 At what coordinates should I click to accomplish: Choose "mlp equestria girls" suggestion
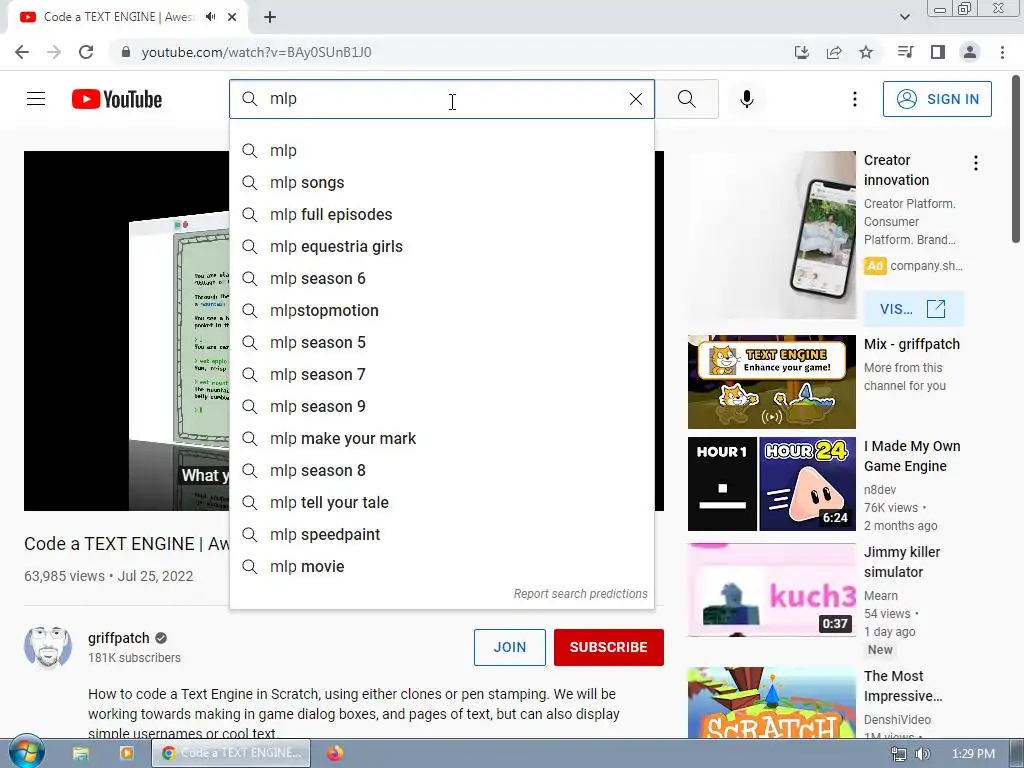tap(441, 247)
